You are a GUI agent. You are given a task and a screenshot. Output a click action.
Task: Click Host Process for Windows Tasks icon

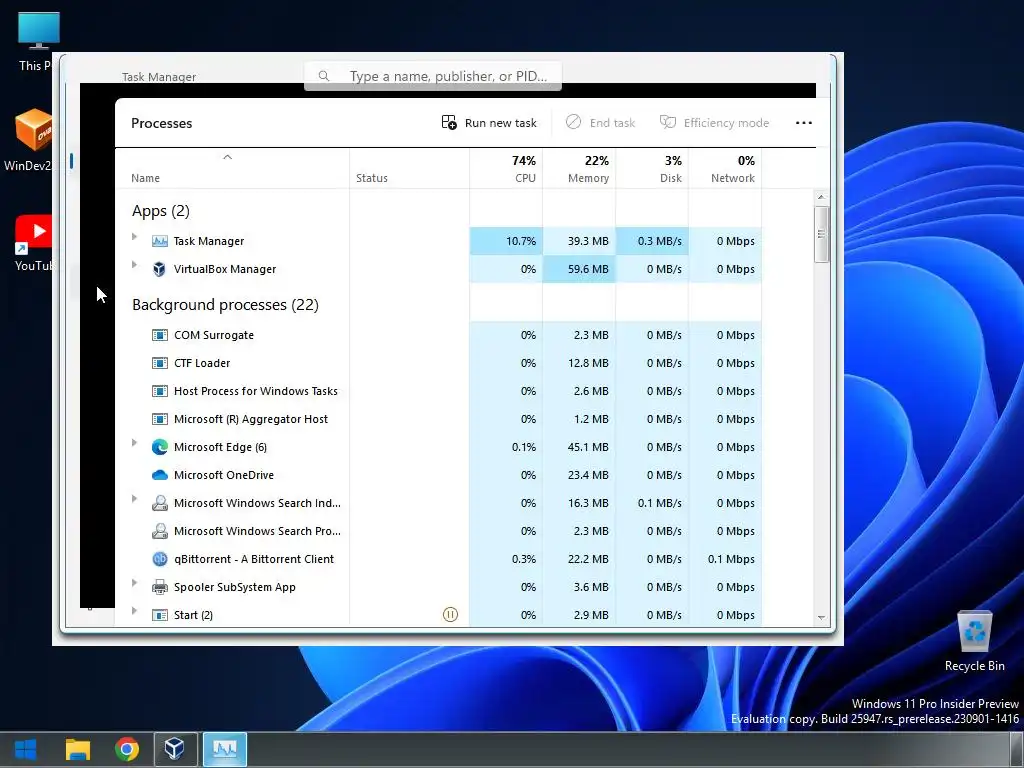(160, 391)
